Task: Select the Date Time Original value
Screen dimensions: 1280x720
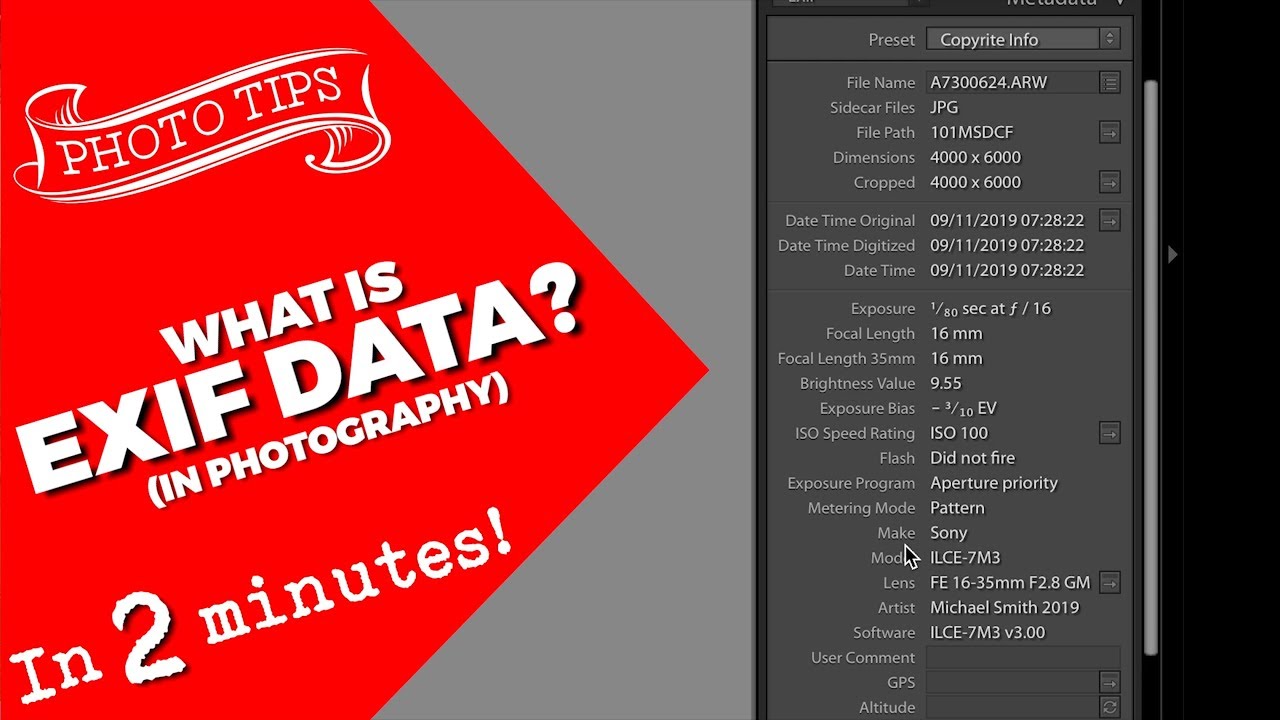Action: tap(1007, 220)
